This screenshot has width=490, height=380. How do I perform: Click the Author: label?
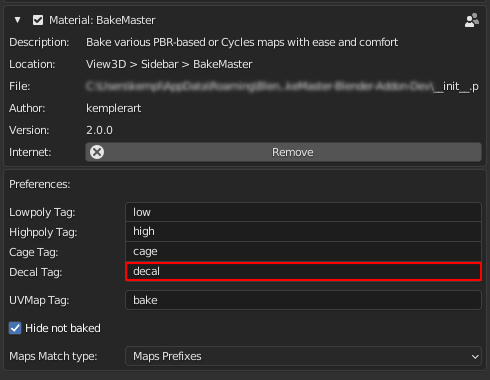(27, 108)
